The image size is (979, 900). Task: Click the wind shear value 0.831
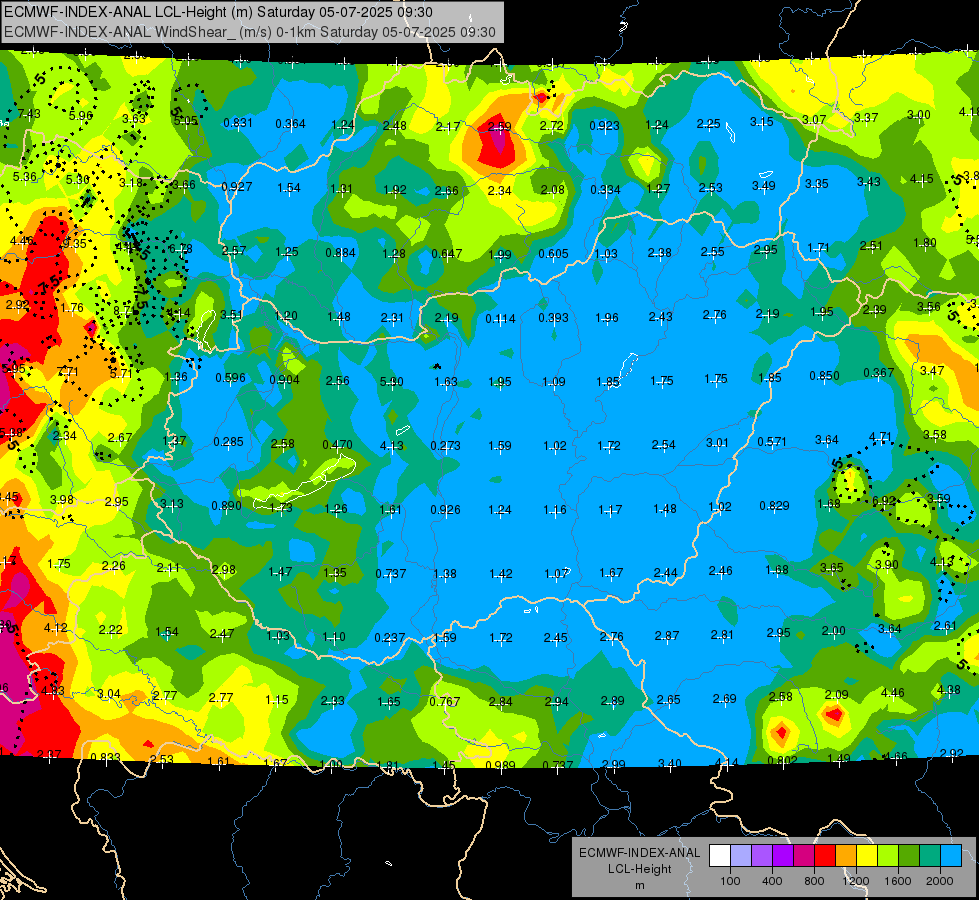point(238,123)
